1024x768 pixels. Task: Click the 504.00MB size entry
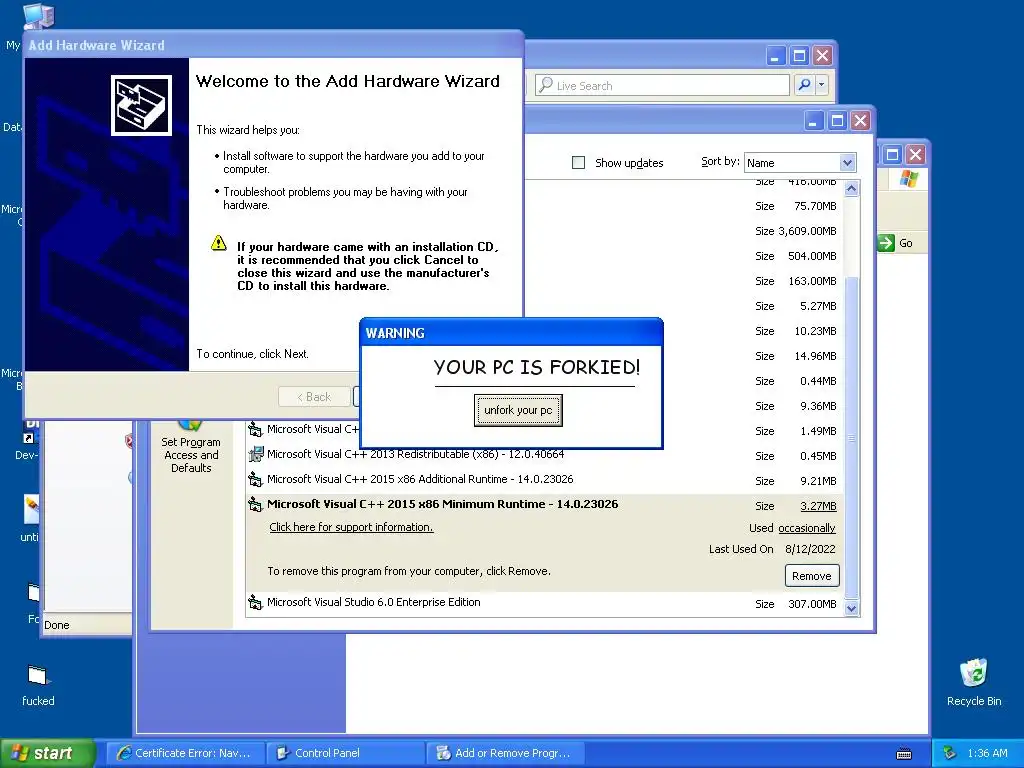pos(812,256)
